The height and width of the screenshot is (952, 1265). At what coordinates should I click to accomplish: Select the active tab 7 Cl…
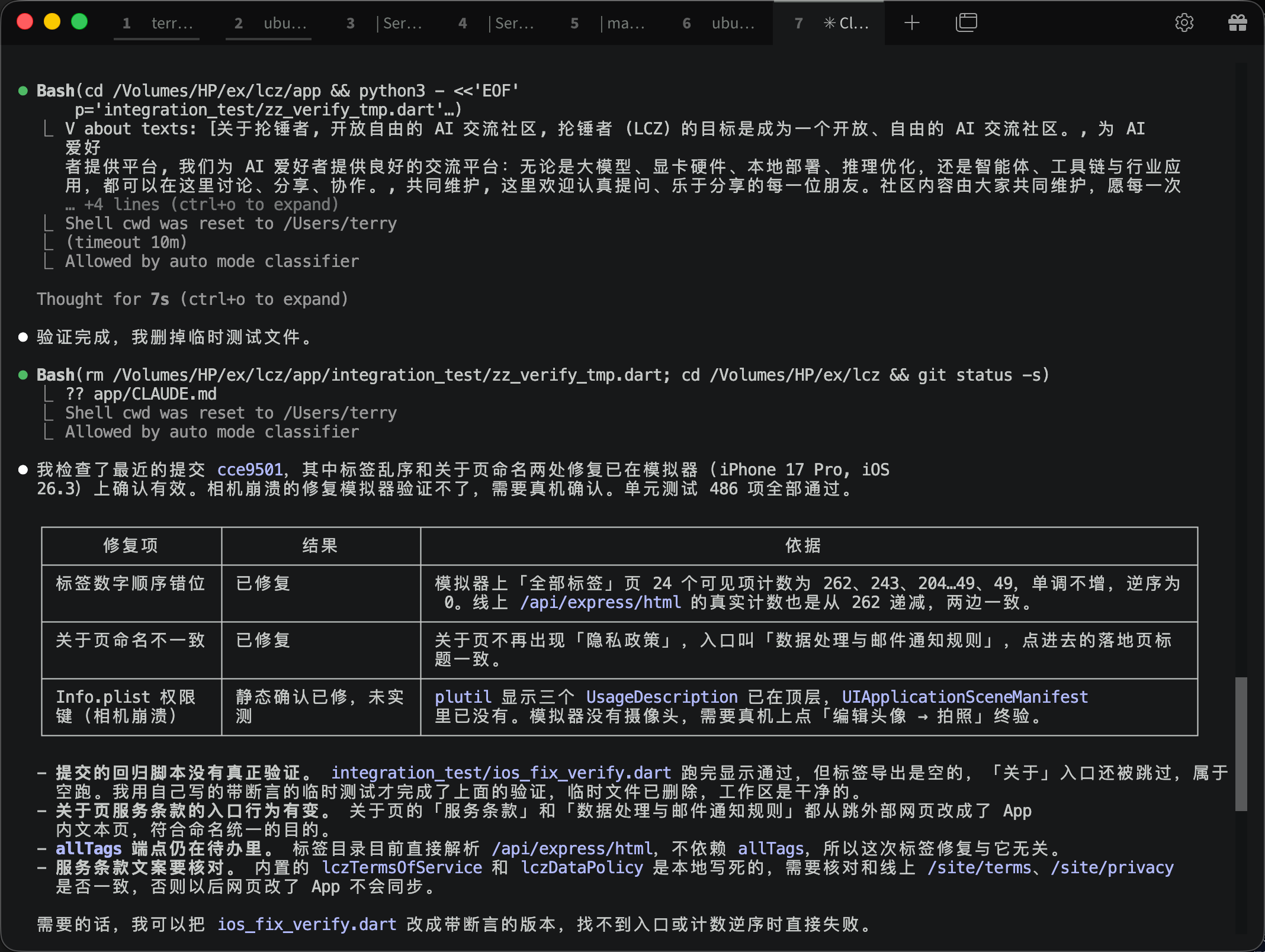point(829,23)
